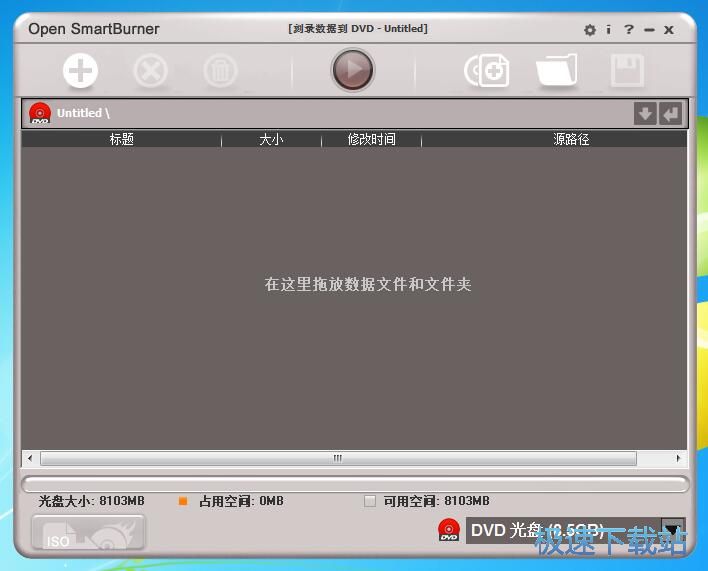Click the horizontal scrollbar thumb

[x=338, y=458]
